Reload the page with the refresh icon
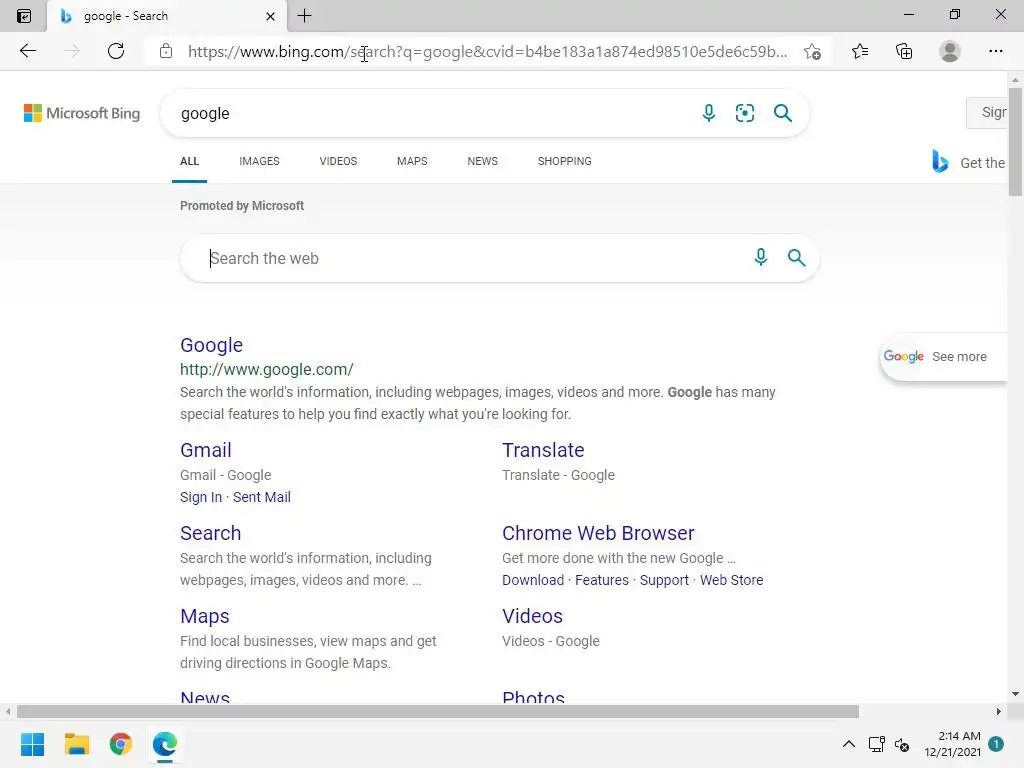This screenshot has height=768, width=1024. (x=116, y=51)
